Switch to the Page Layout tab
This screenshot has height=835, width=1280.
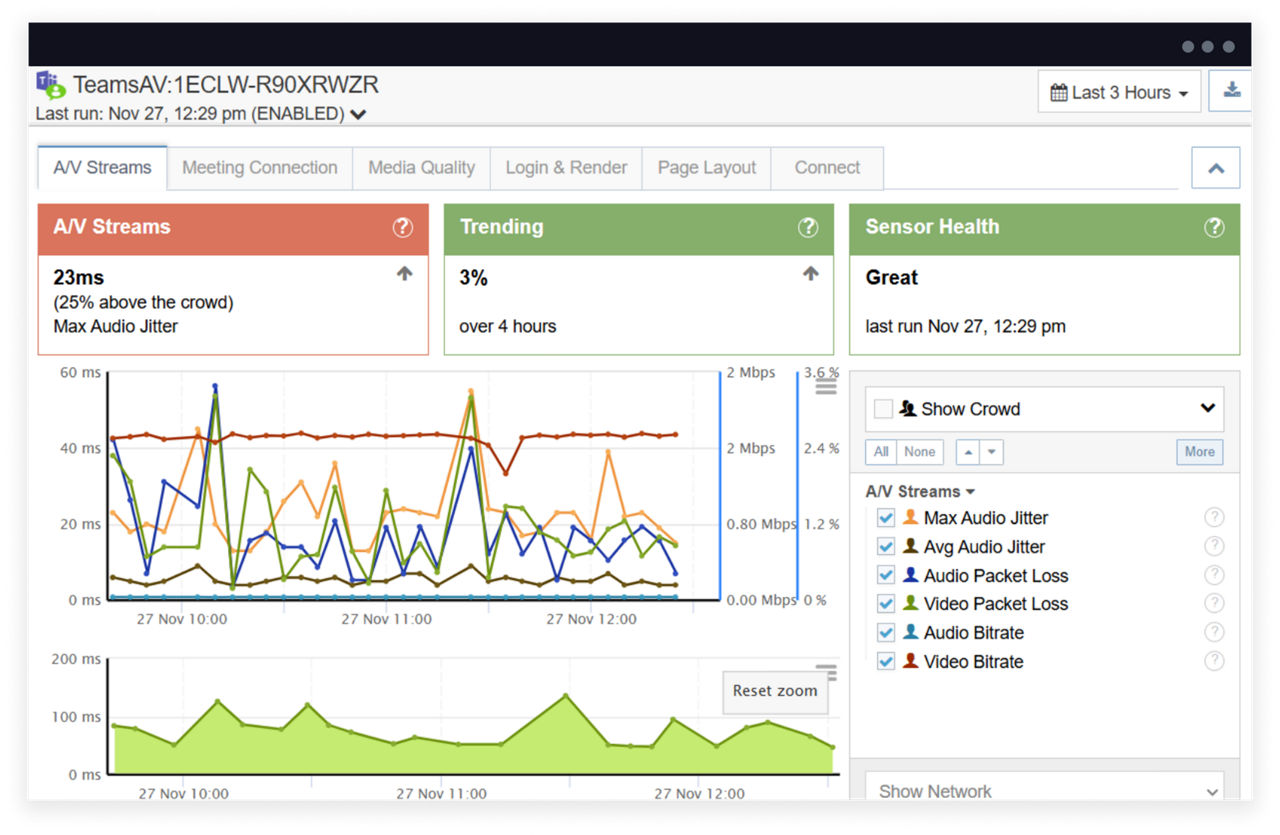707,168
